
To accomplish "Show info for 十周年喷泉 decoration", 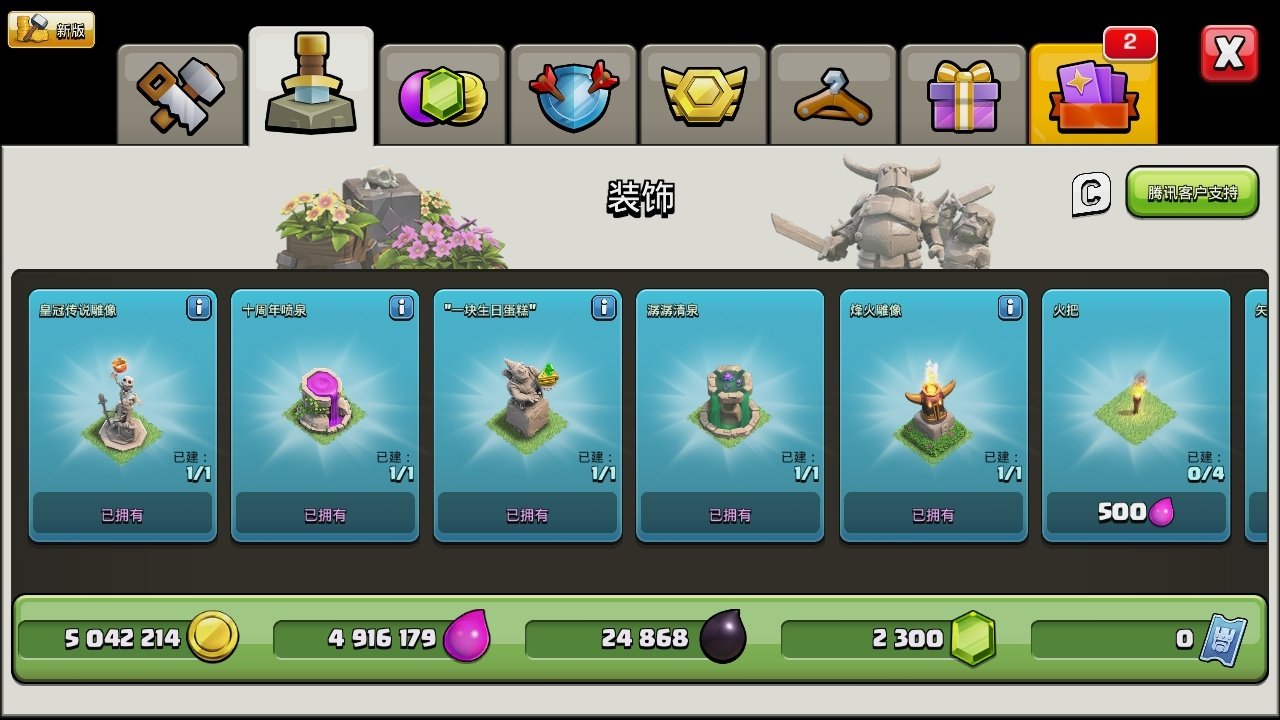I will (401, 308).
